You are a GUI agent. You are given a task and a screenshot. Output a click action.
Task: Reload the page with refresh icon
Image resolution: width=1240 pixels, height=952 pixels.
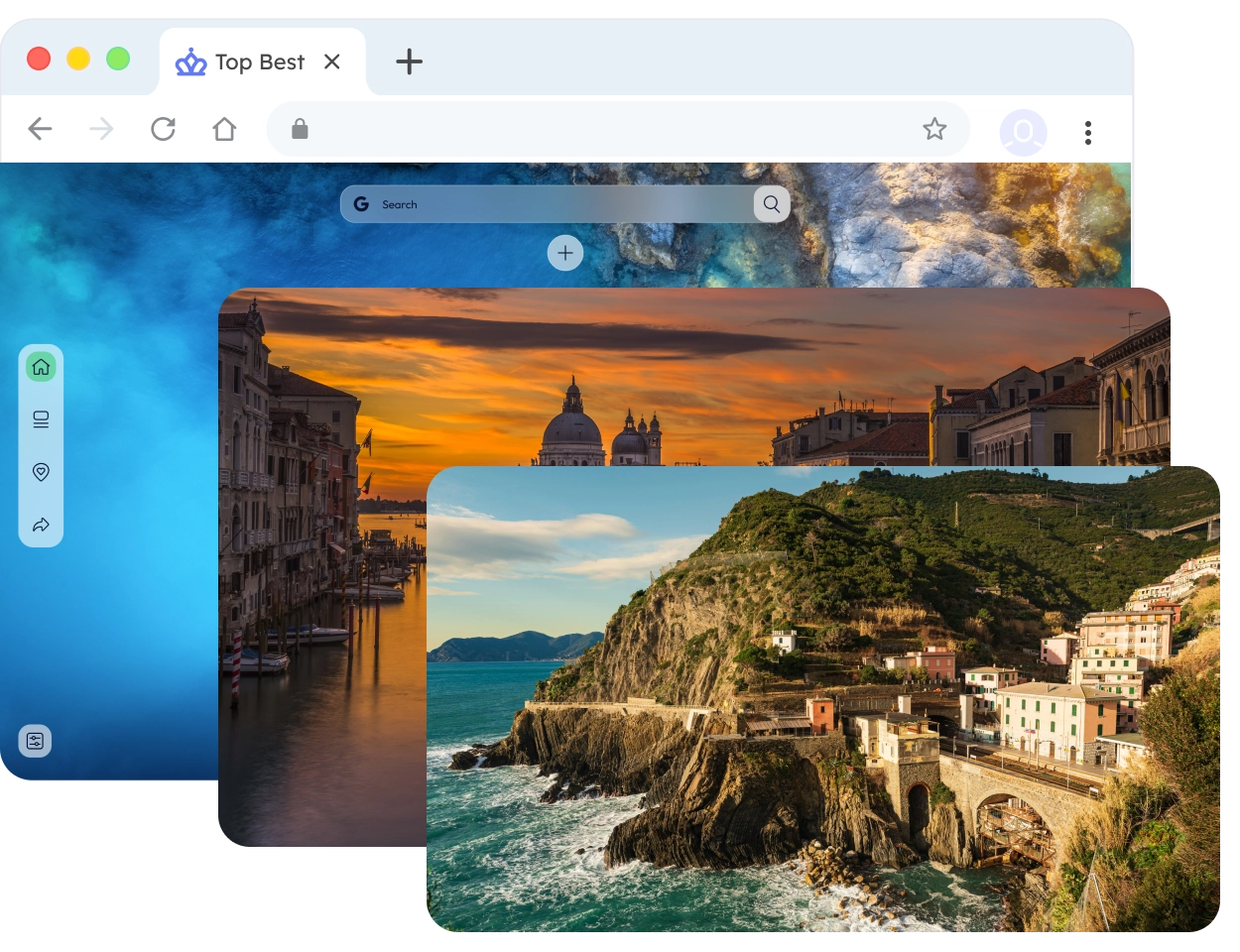(163, 129)
